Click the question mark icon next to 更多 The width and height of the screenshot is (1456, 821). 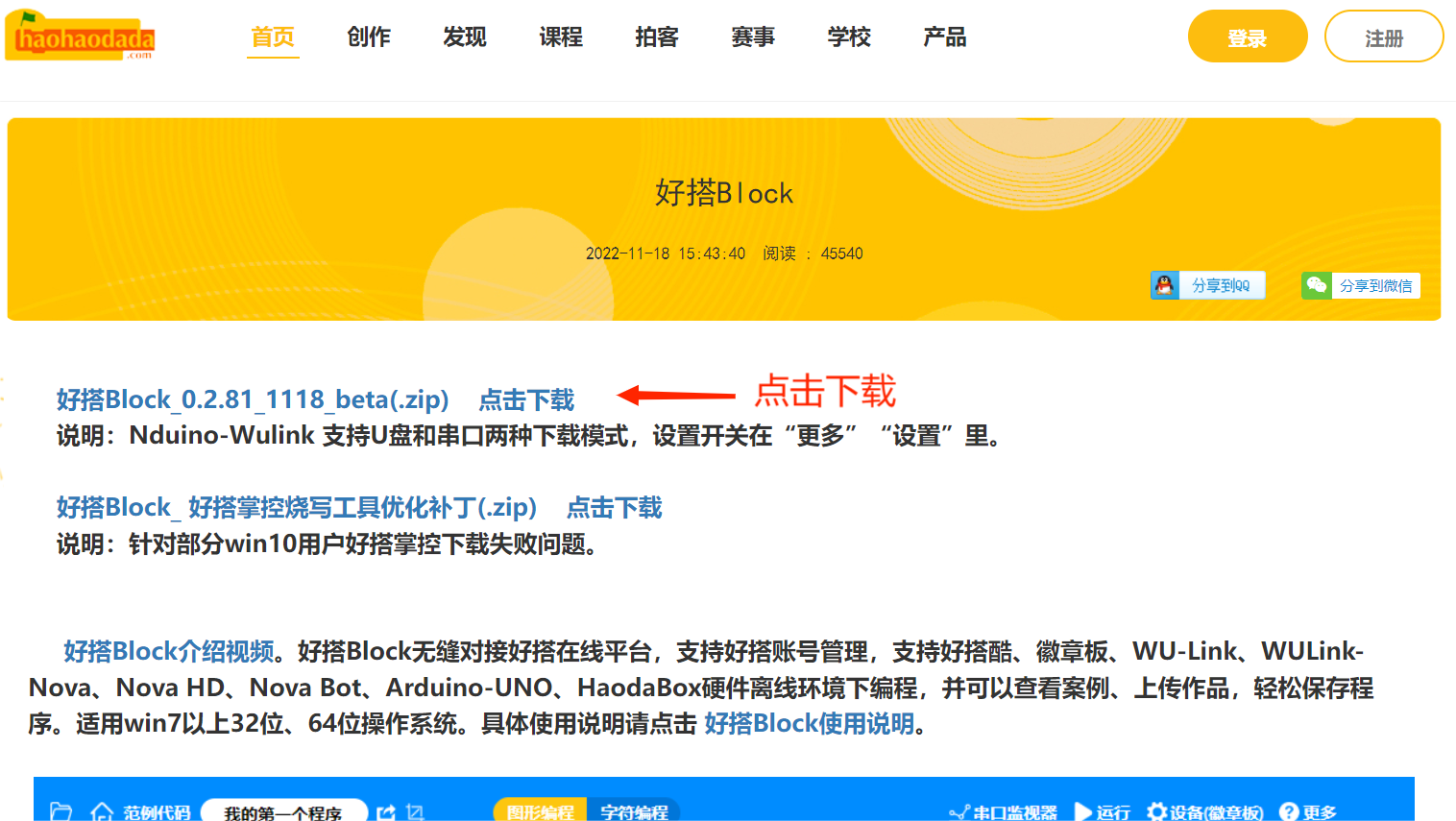(x=1289, y=812)
